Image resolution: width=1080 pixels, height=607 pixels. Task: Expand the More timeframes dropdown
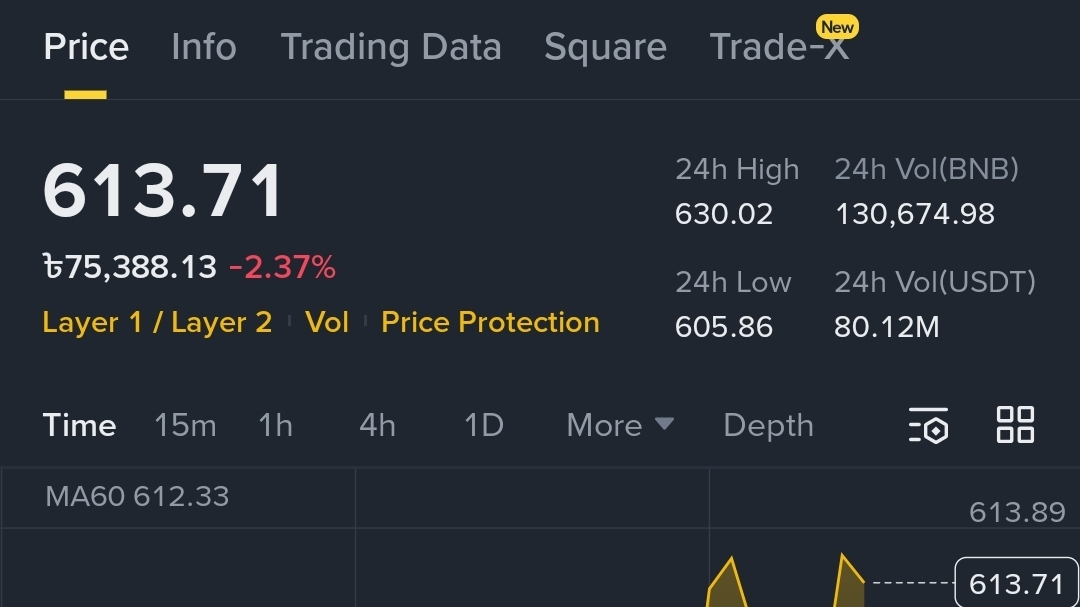pyautogui.click(x=620, y=425)
